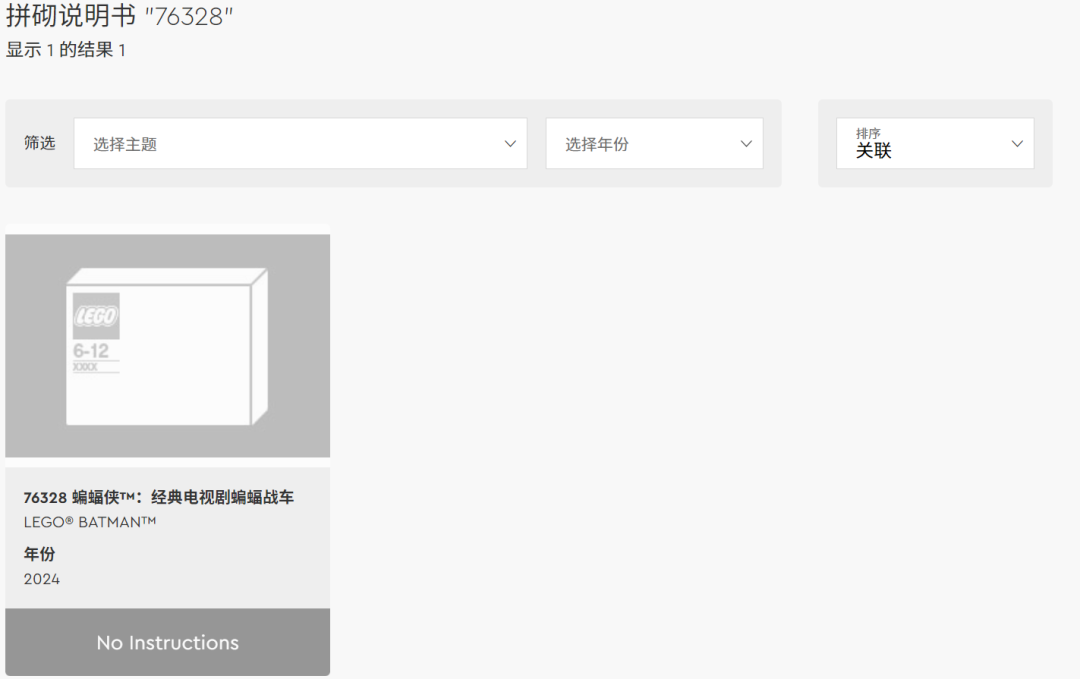Select the 76328 蝙蝠侠 product title

pyautogui.click(x=158, y=497)
